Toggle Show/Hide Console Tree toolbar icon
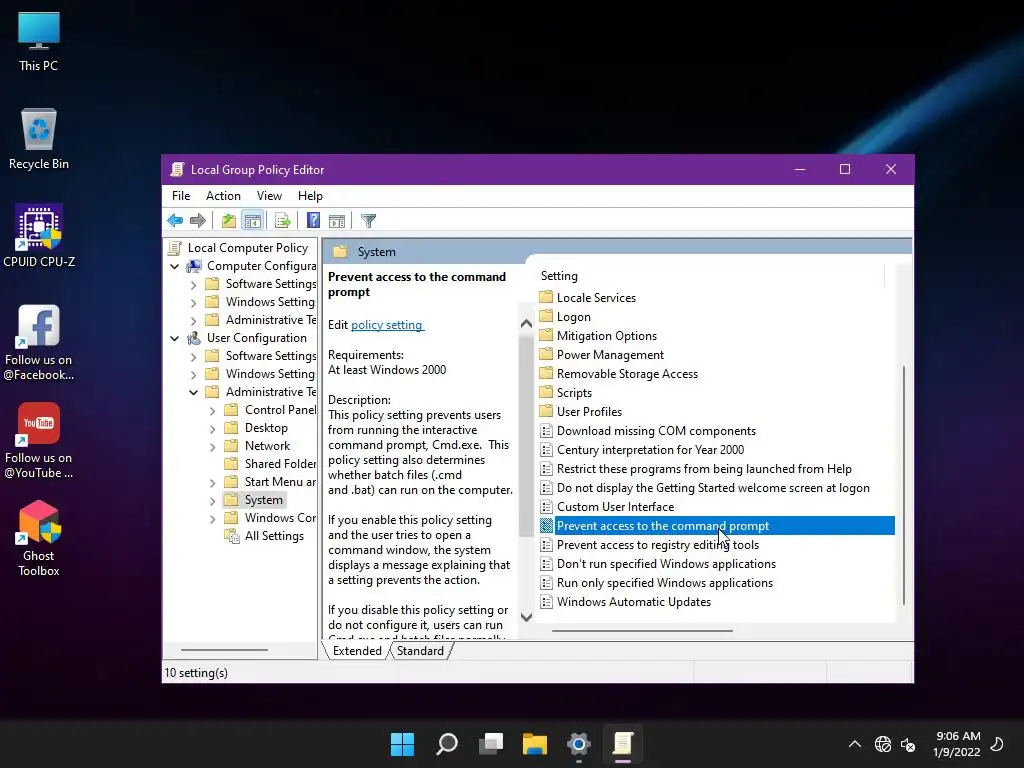This screenshot has height=768, width=1024. [252, 221]
